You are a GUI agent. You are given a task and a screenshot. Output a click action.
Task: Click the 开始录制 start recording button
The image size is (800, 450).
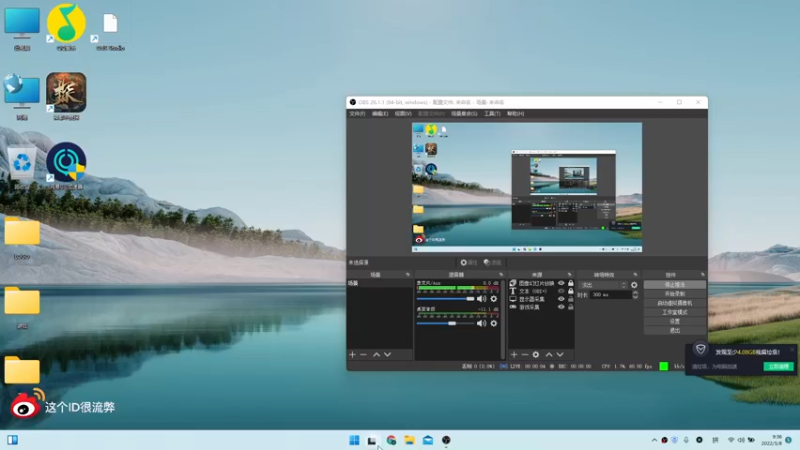coord(674,294)
